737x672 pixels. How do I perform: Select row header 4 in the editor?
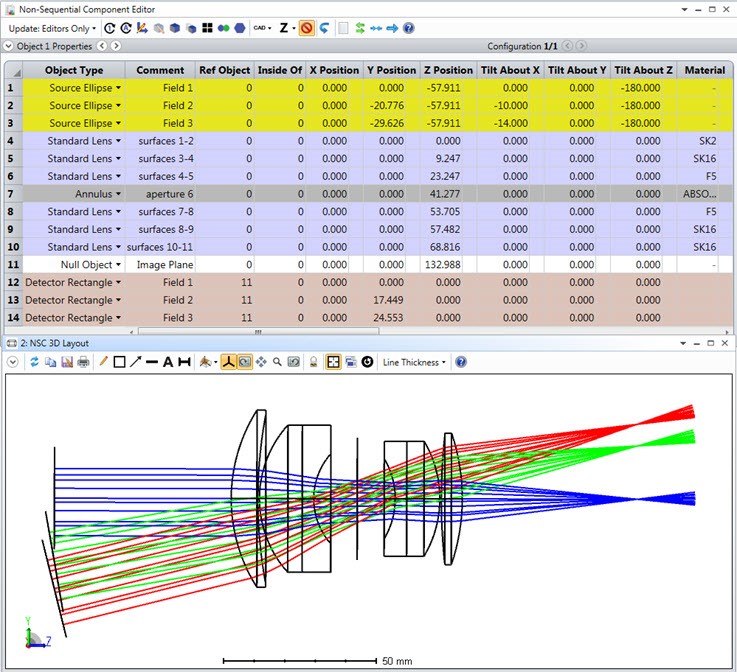tap(13, 141)
